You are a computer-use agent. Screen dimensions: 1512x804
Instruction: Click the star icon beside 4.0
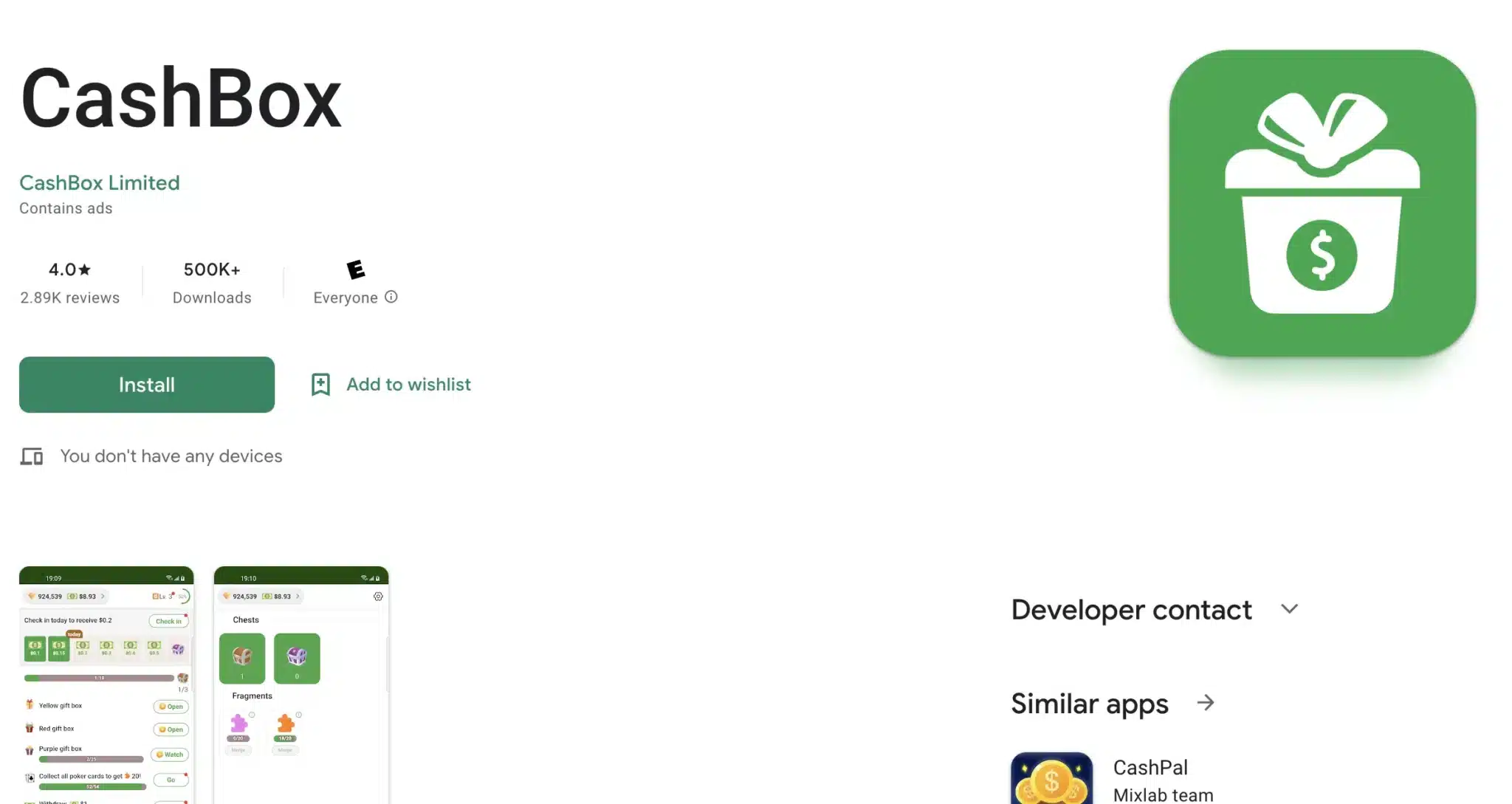pos(85,269)
